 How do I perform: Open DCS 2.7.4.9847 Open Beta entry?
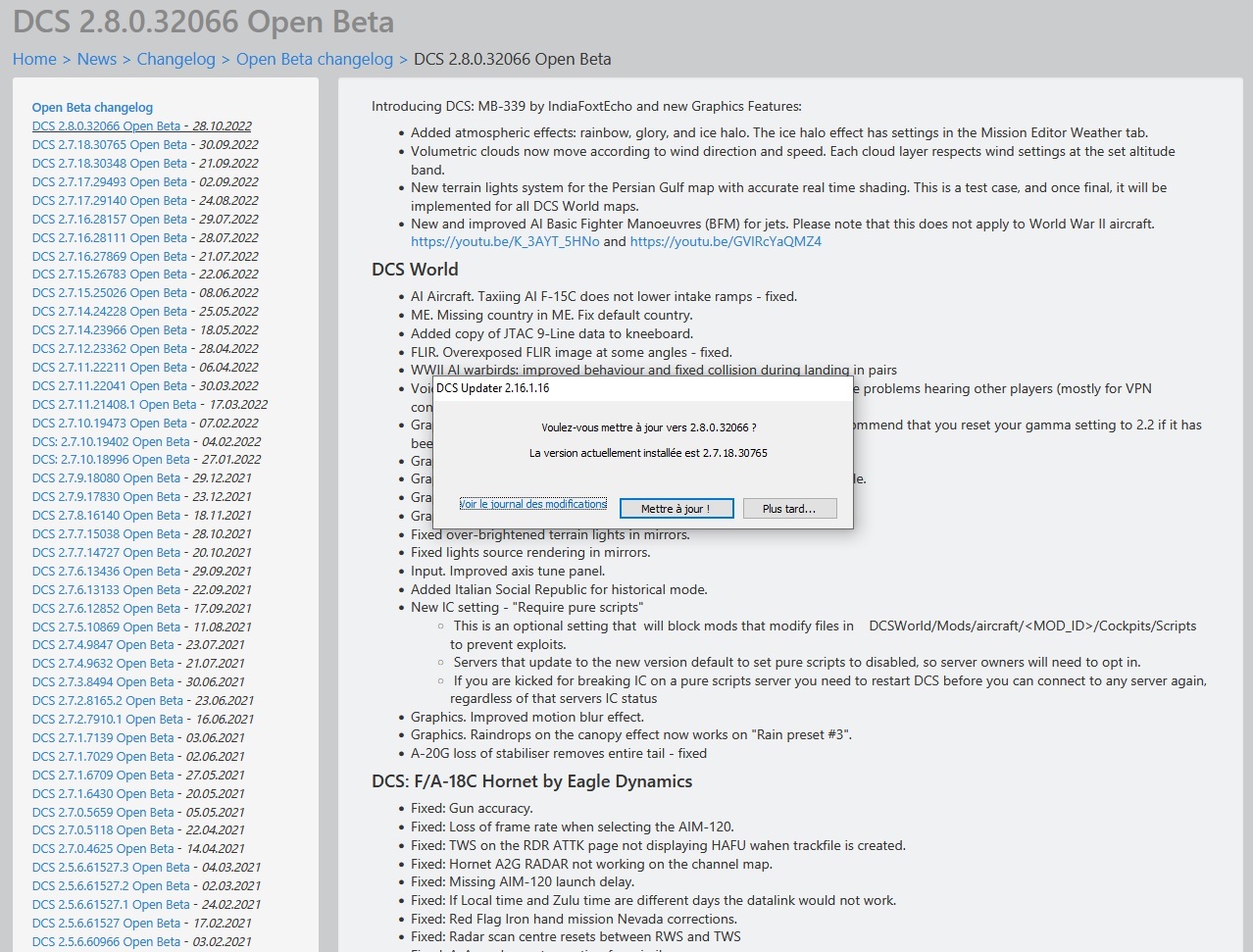103,644
